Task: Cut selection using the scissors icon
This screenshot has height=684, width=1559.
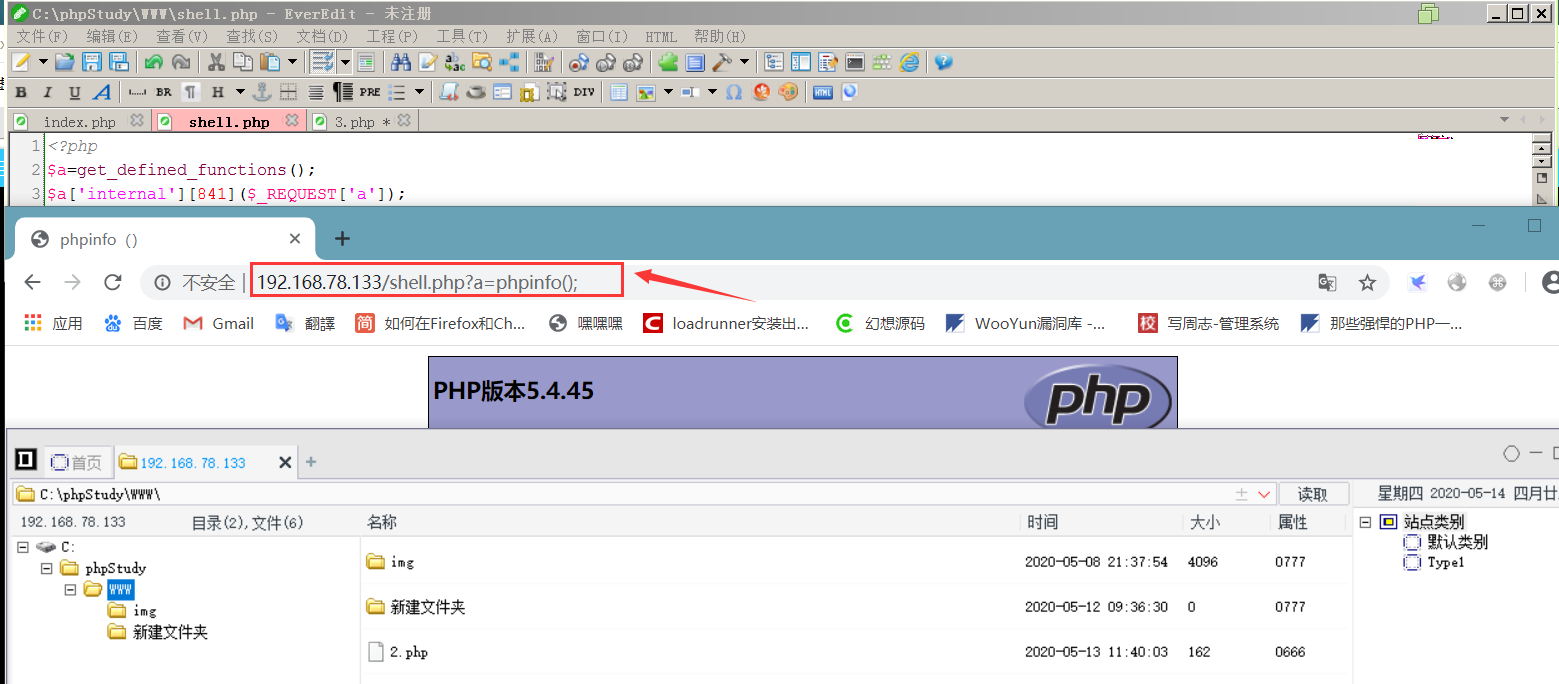Action: [216, 62]
